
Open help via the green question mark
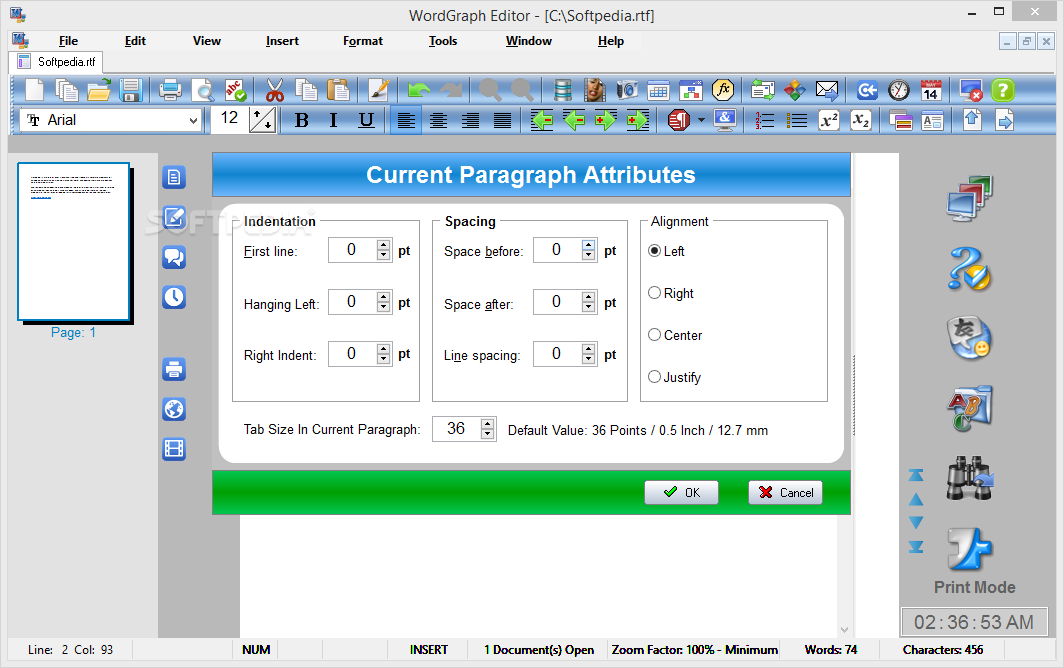[1003, 90]
